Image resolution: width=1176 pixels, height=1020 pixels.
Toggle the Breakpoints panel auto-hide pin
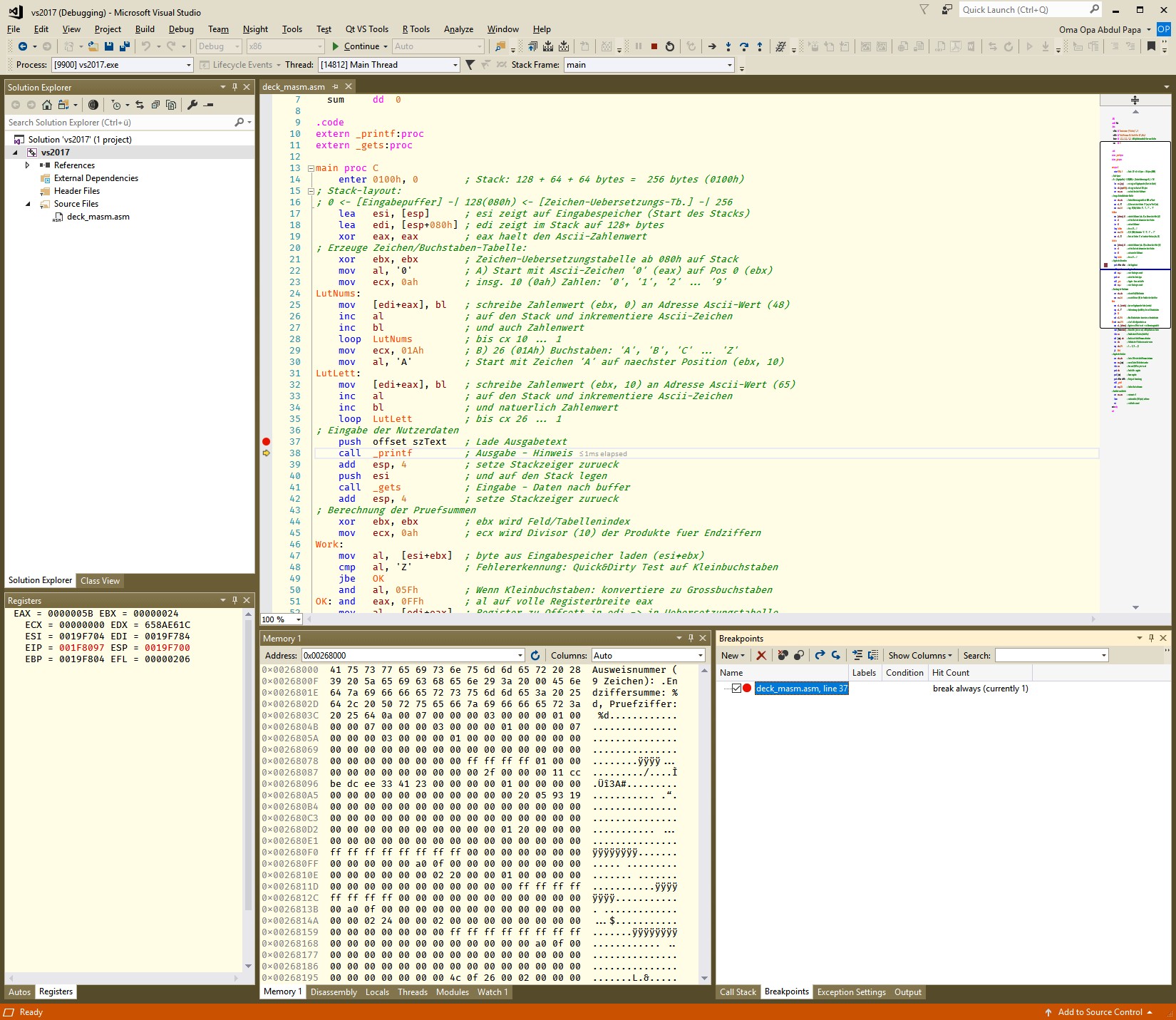[x=1151, y=638]
